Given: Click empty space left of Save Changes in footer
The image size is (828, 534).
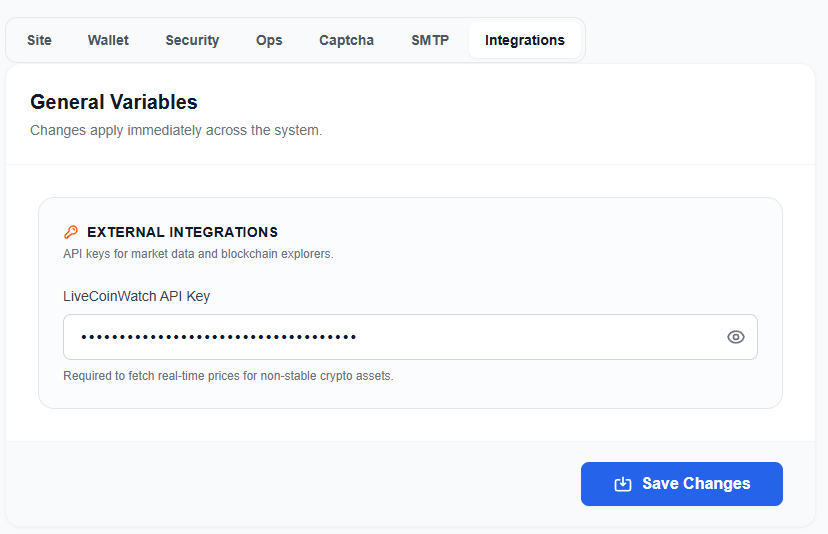Looking at the screenshot, I should coord(300,484).
